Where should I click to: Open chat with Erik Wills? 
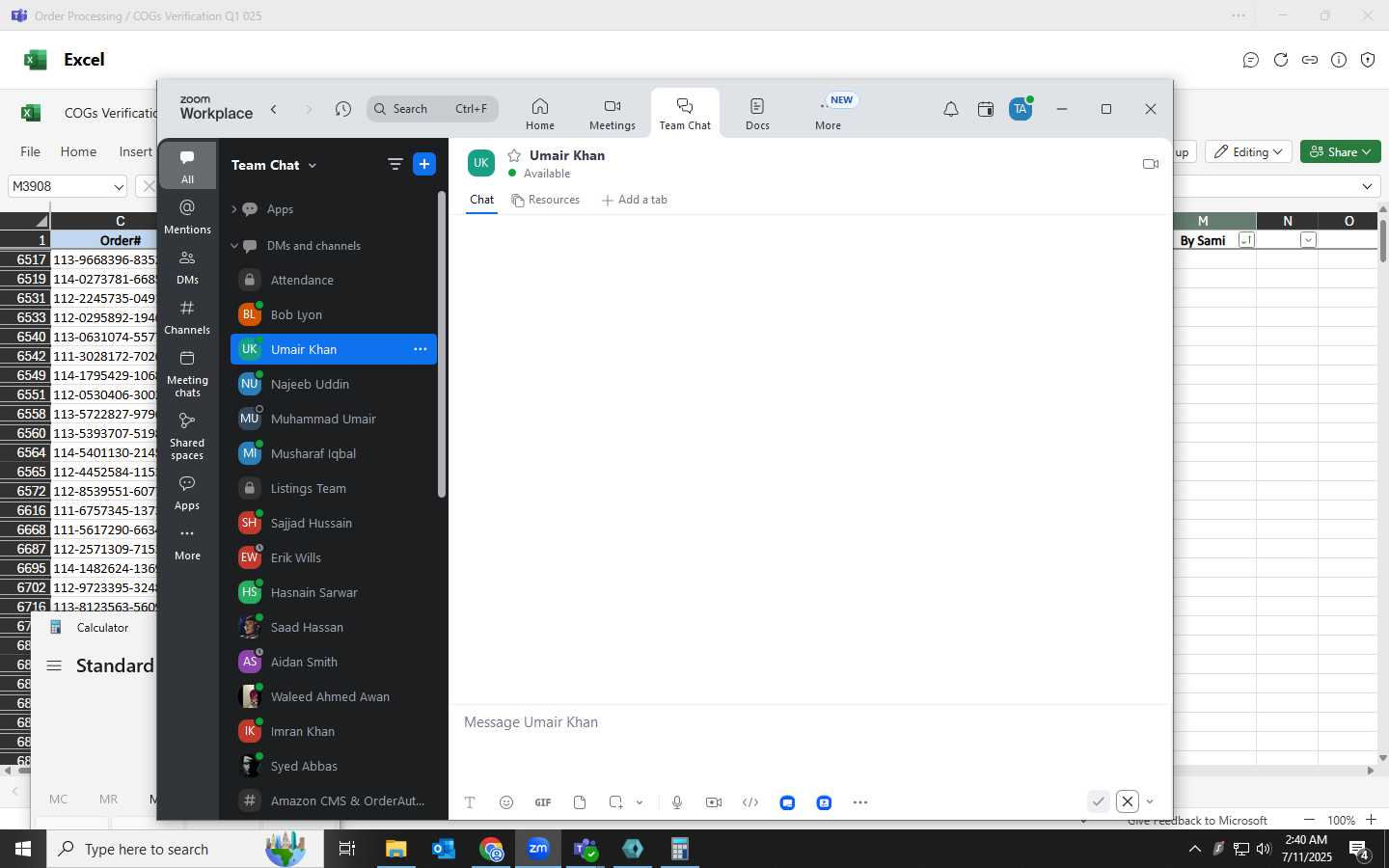point(333,557)
